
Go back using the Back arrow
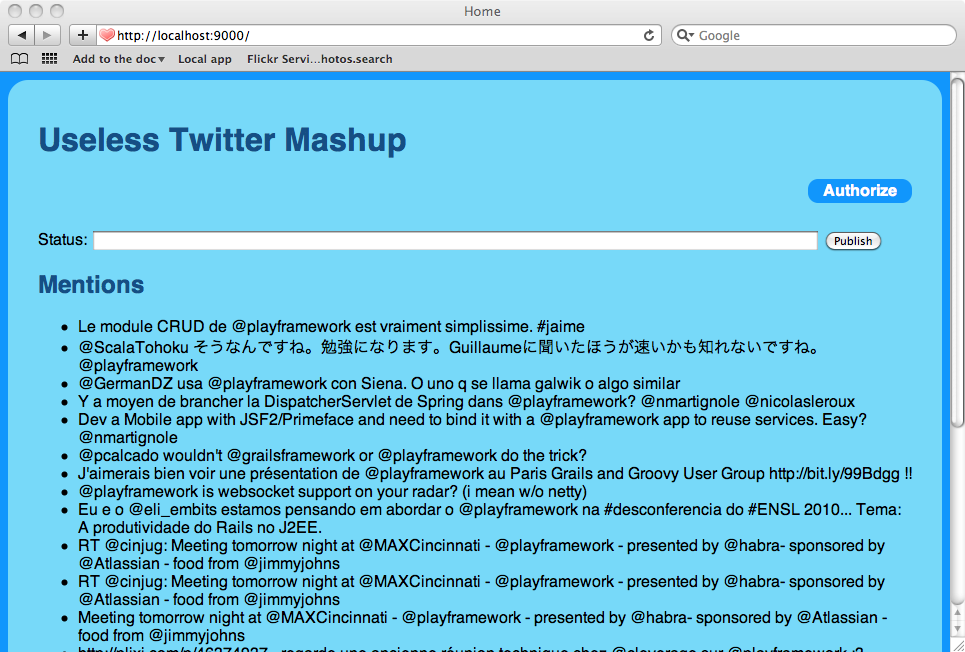(x=21, y=35)
